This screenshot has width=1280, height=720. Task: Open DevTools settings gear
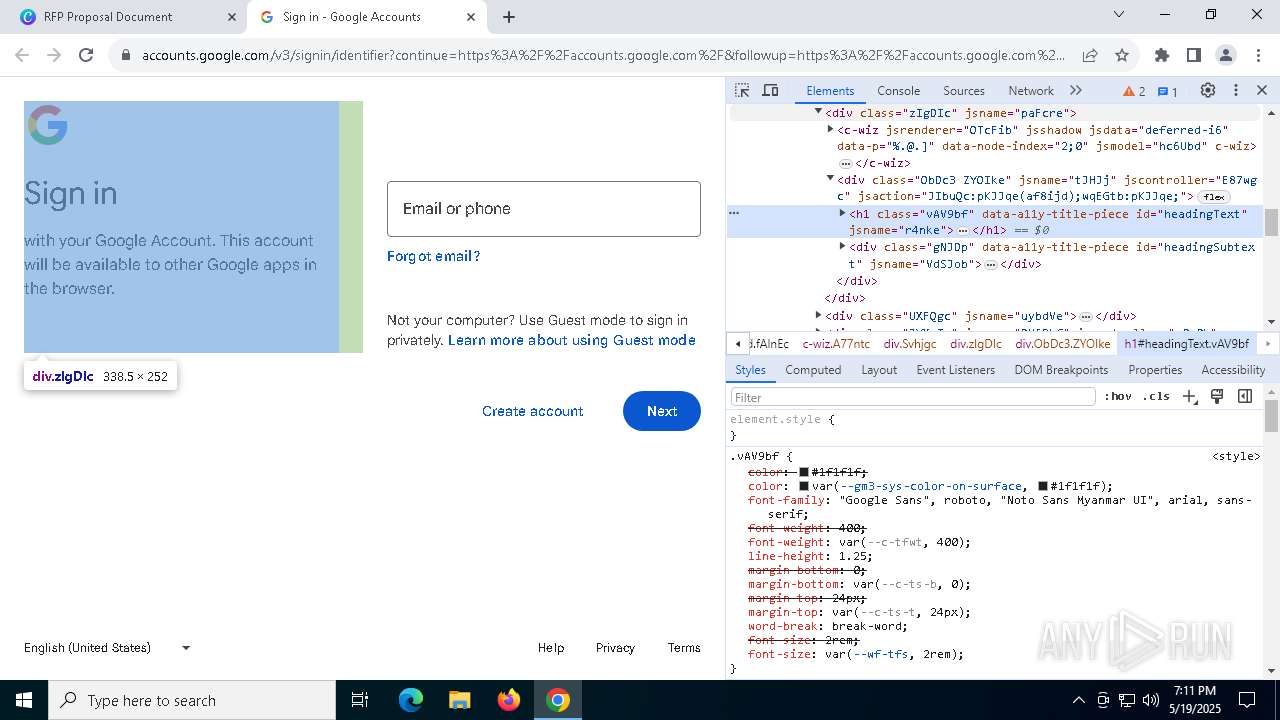click(x=1208, y=90)
